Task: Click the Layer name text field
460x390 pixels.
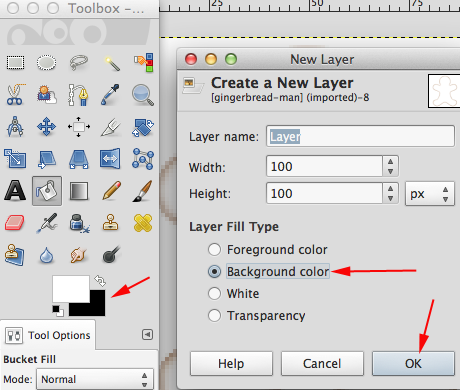Action: coord(360,136)
